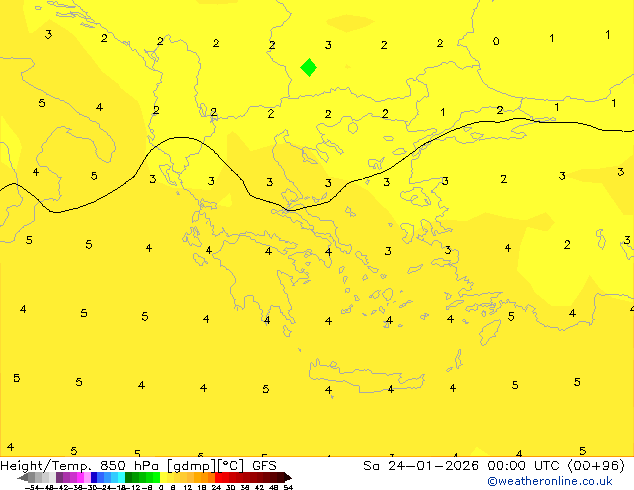The width and height of the screenshot is (634, 490).
Task: Select the (00+96) forecast offset label
Action: [x=593, y=466]
